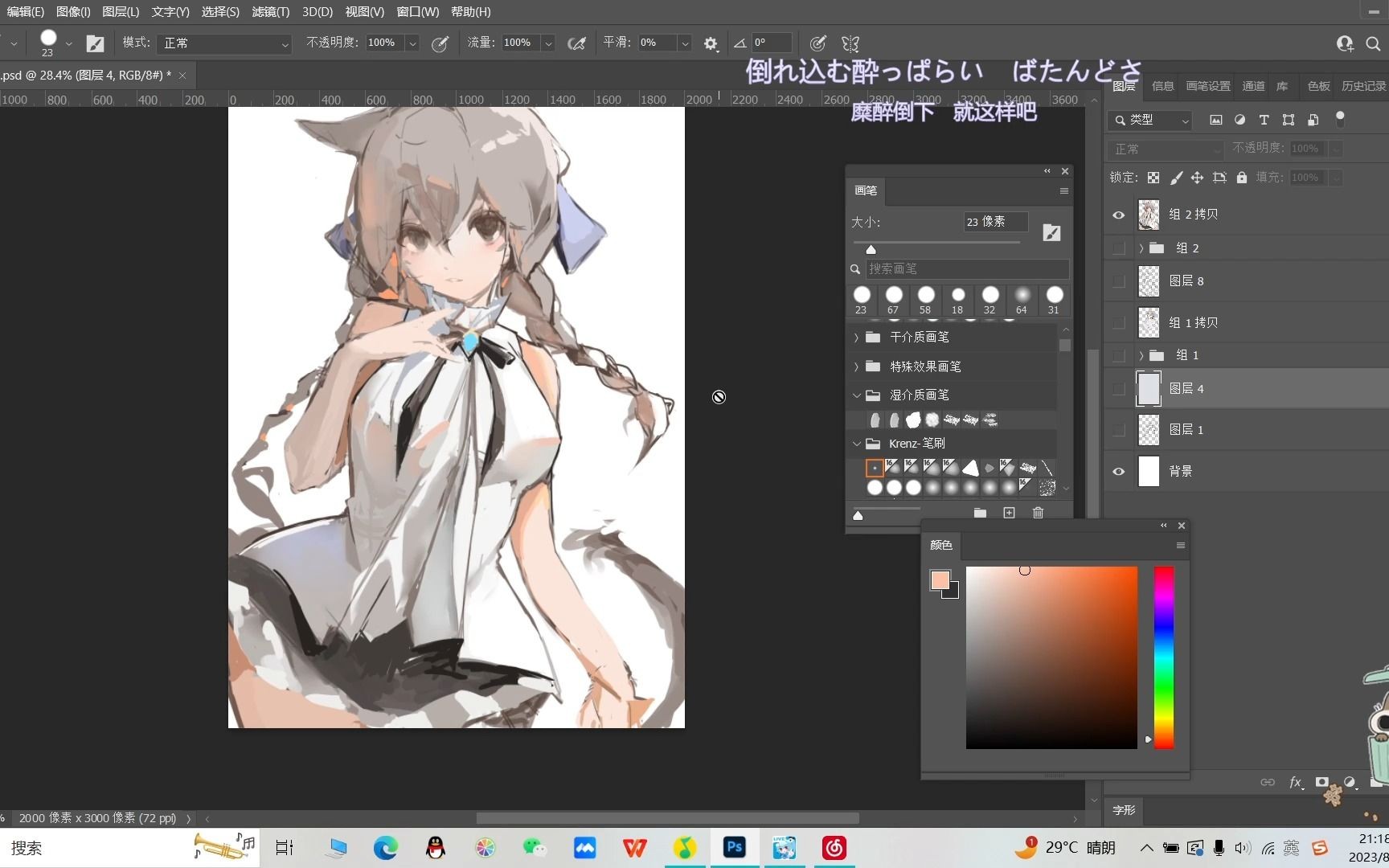This screenshot has height=868, width=1389.
Task: Open symmetry paint butterfly options
Action: point(850,43)
